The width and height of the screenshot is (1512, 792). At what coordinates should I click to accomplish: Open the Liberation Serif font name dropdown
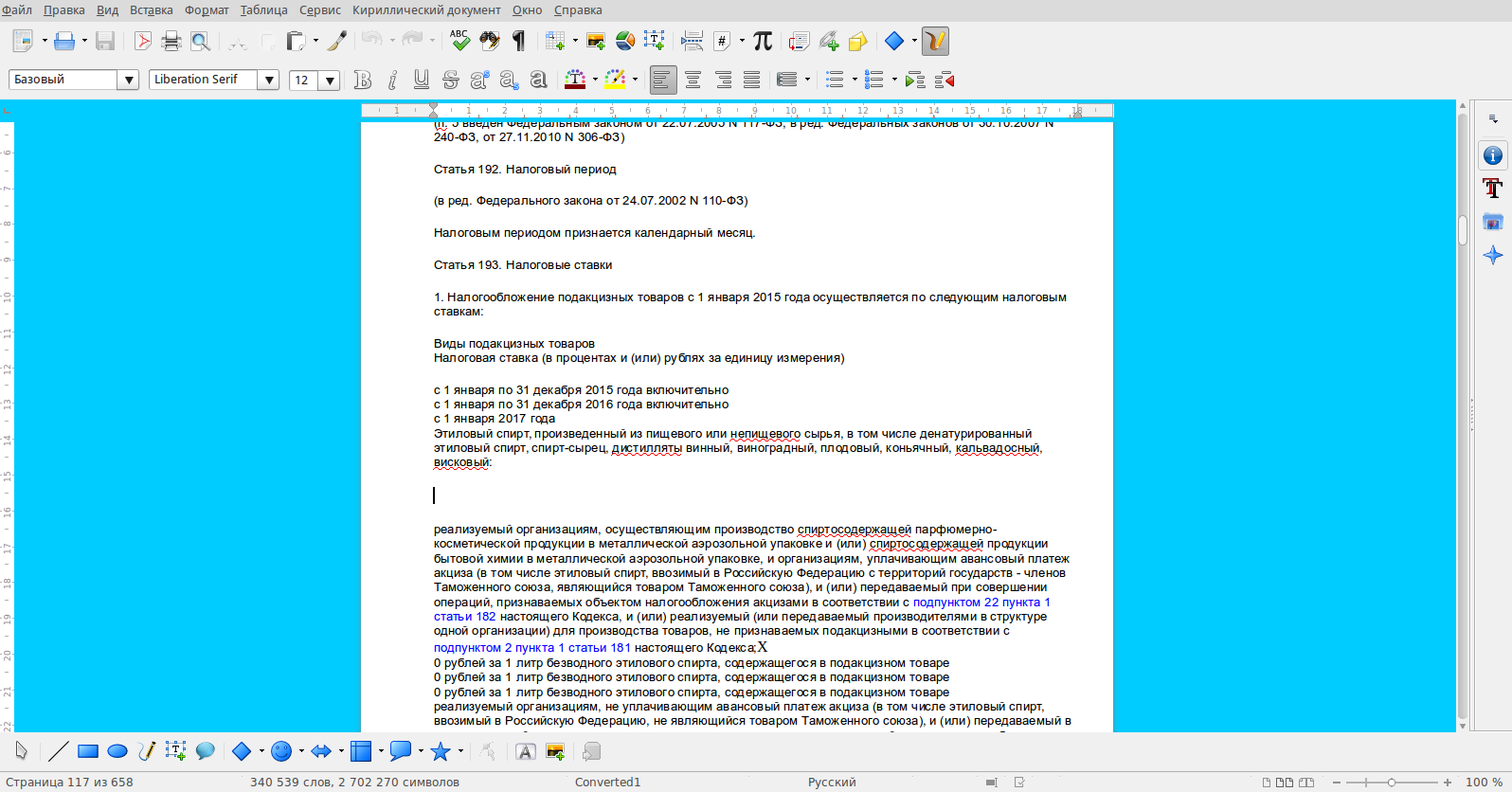coord(269,80)
